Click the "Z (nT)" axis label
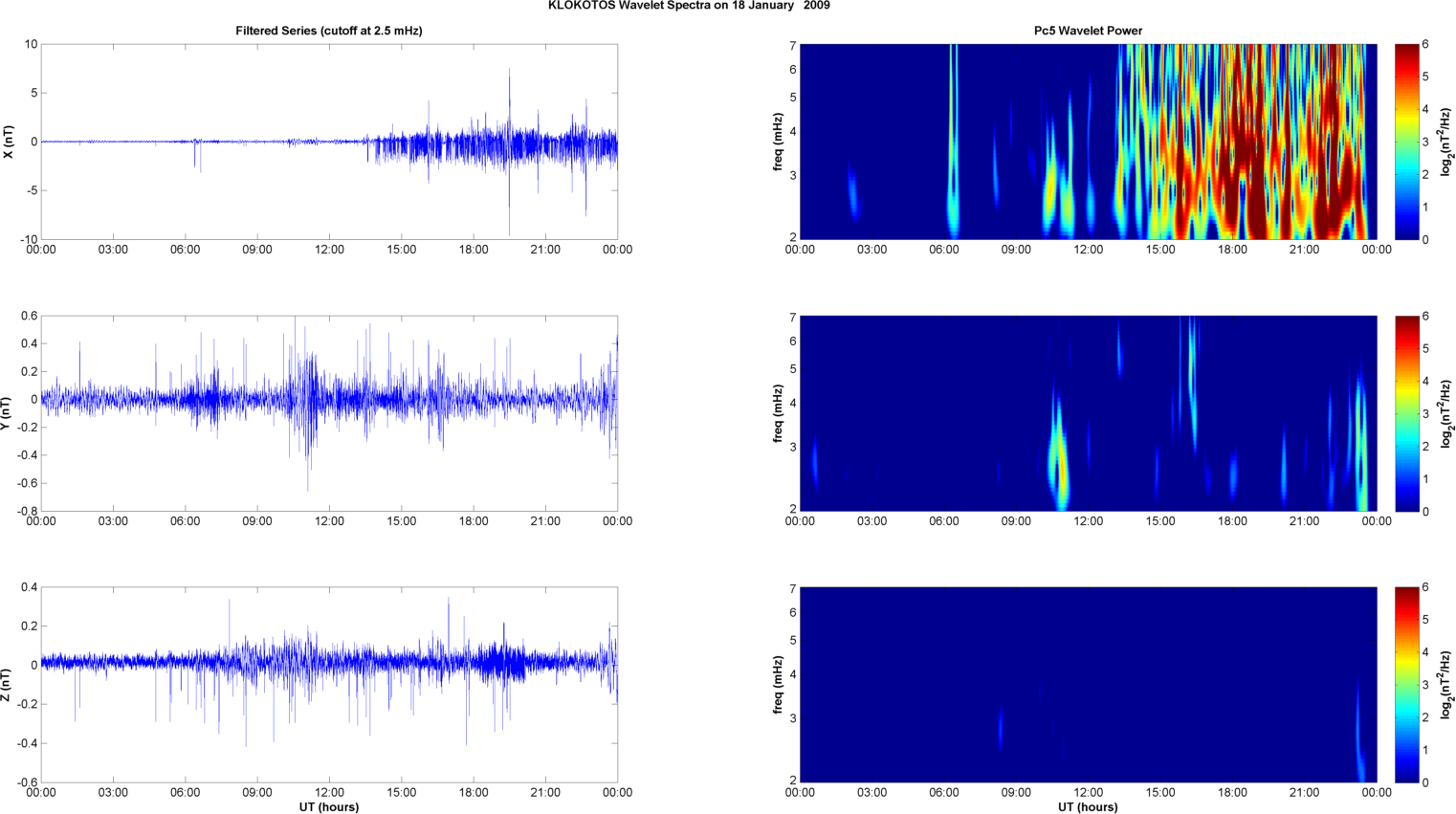The height and width of the screenshot is (814, 1456). tap(5, 685)
